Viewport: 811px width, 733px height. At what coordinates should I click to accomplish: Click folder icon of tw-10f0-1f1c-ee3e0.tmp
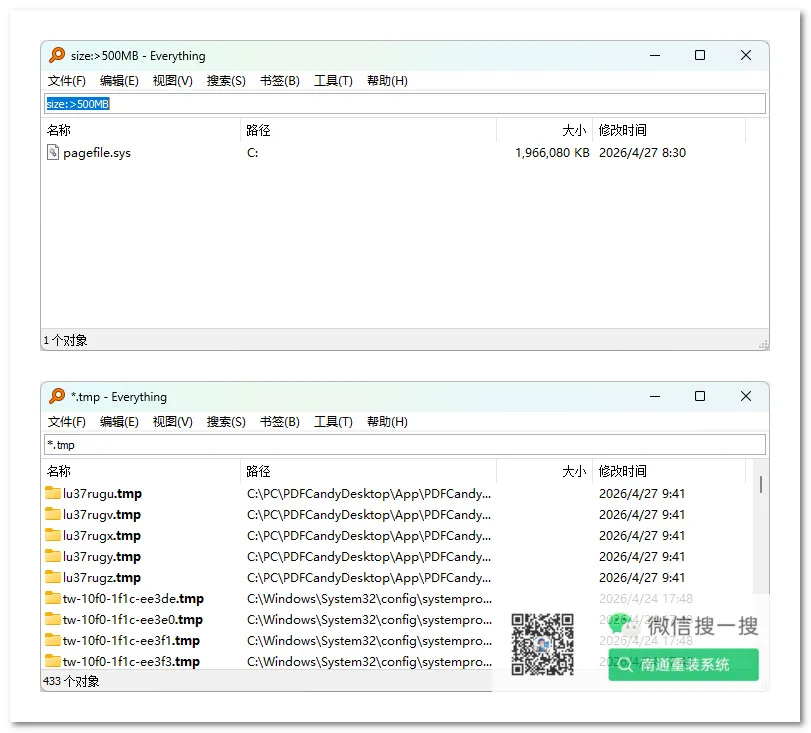point(53,619)
